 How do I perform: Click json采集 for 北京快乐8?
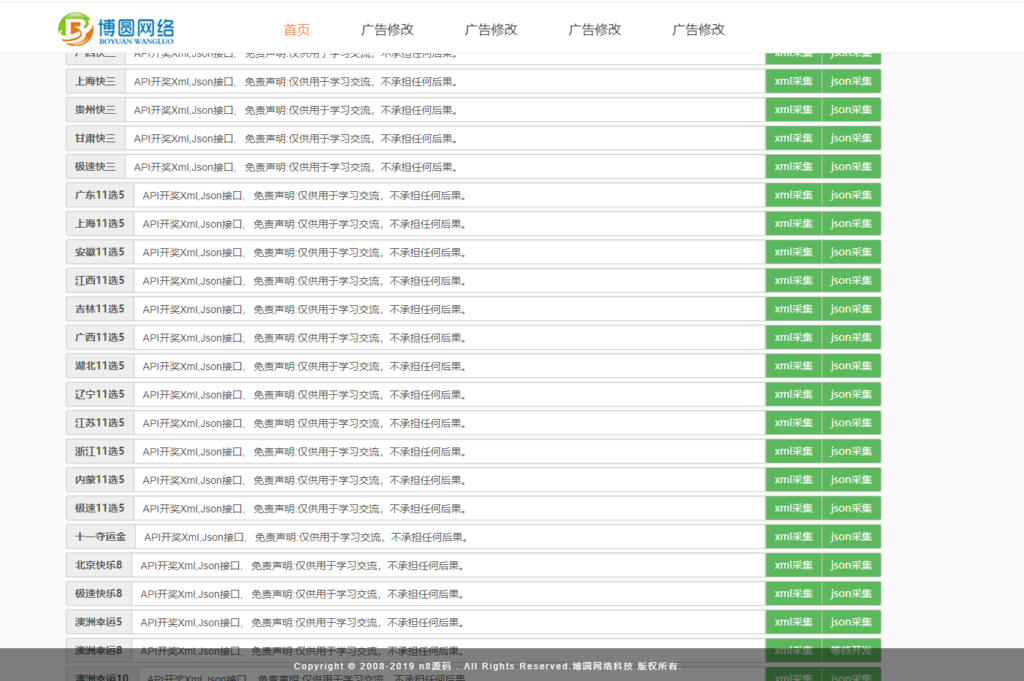coord(851,565)
